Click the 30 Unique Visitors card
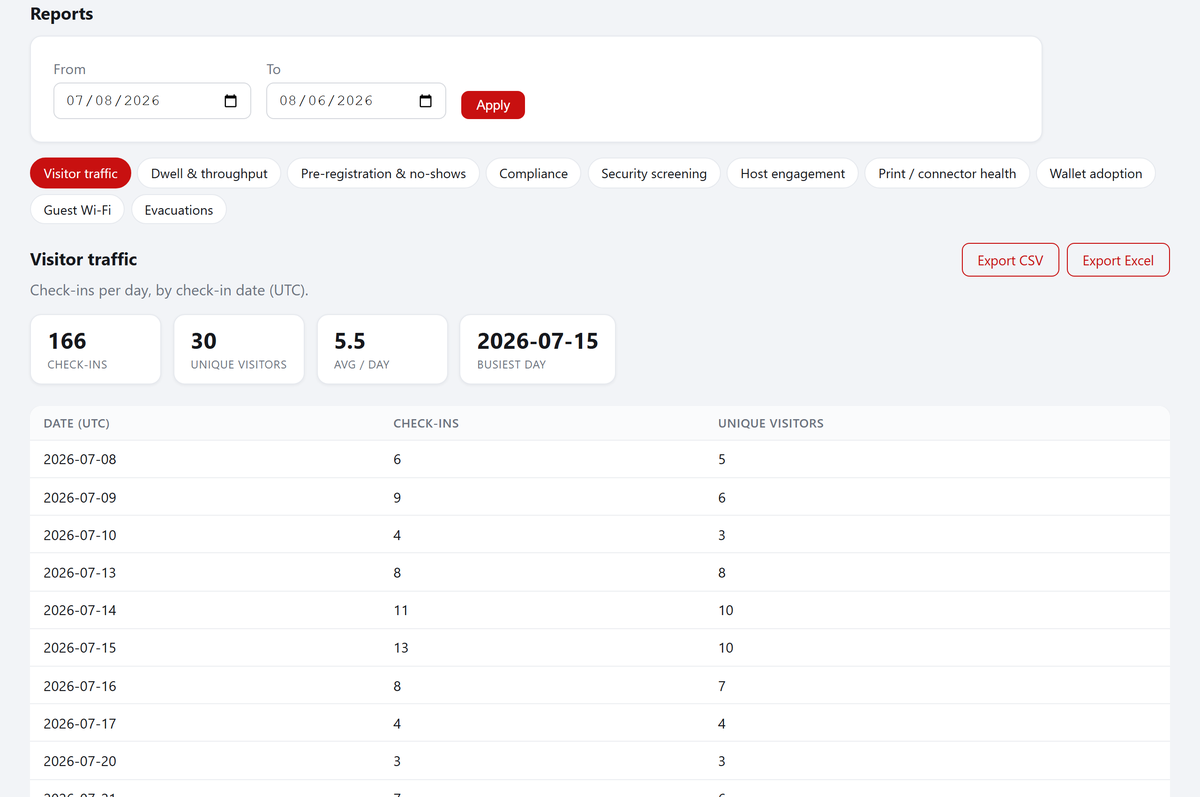Image resolution: width=1200 pixels, height=797 pixels. pyautogui.click(x=239, y=349)
